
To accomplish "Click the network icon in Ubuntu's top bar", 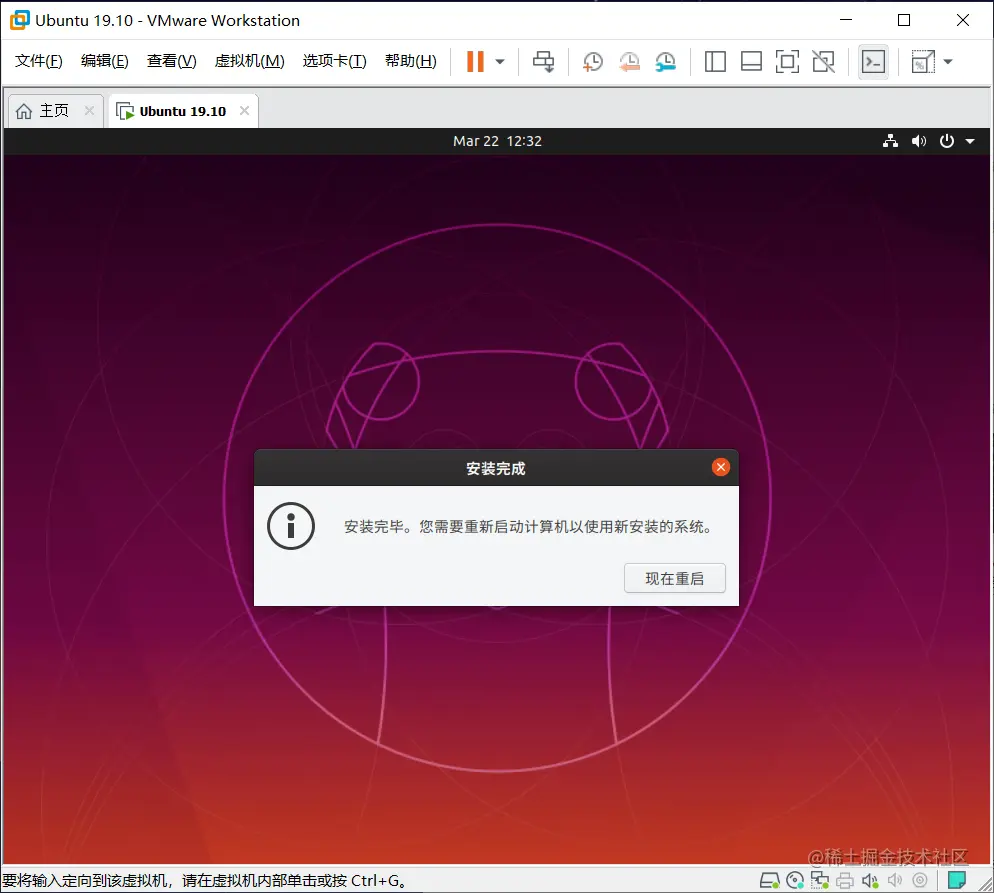I will [x=890, y=141].
